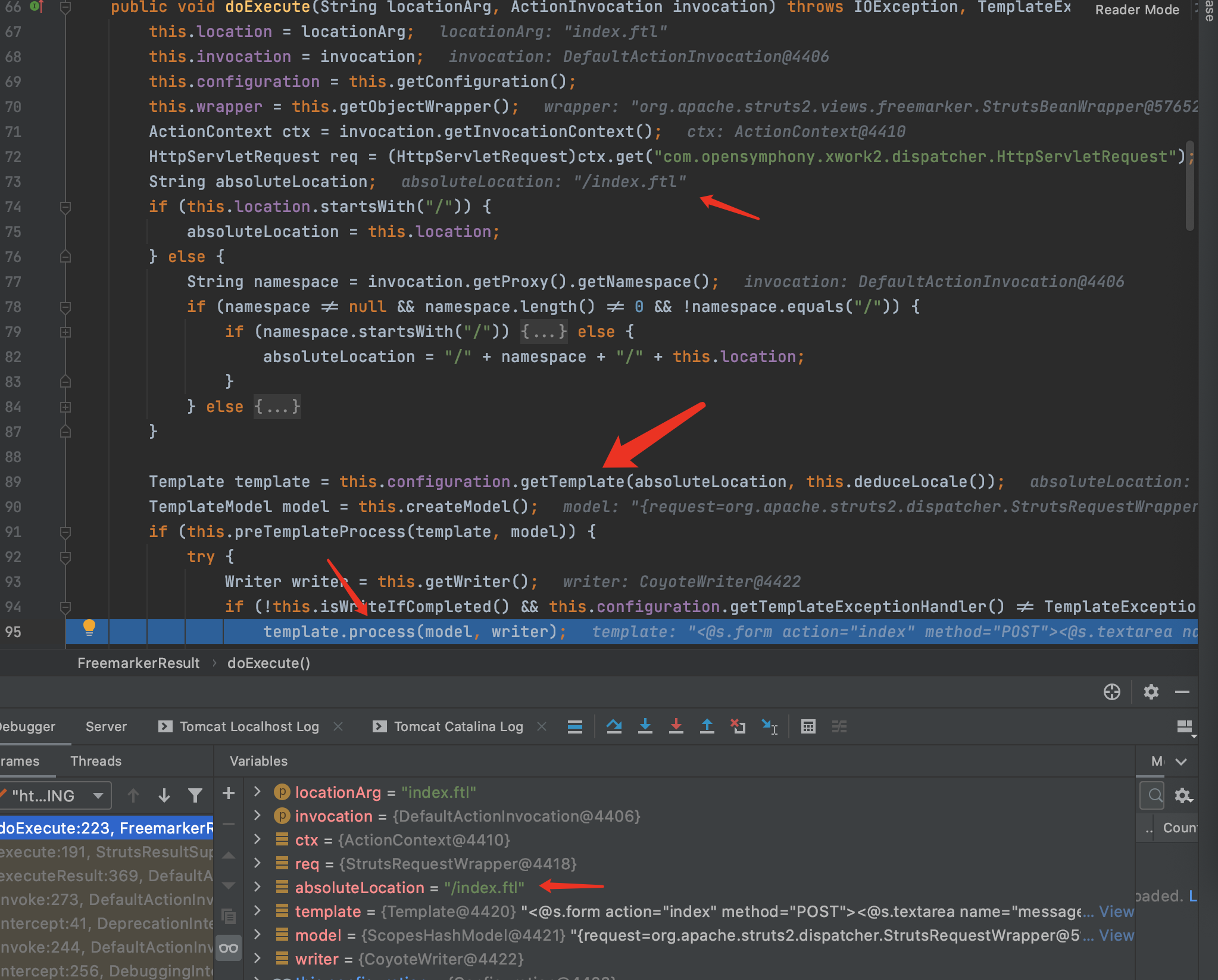The width and height of the screenshot is (1218, 980).
Task: Select execute:191 StrutsResultSupport frame
Action: [x=107, y=852]
